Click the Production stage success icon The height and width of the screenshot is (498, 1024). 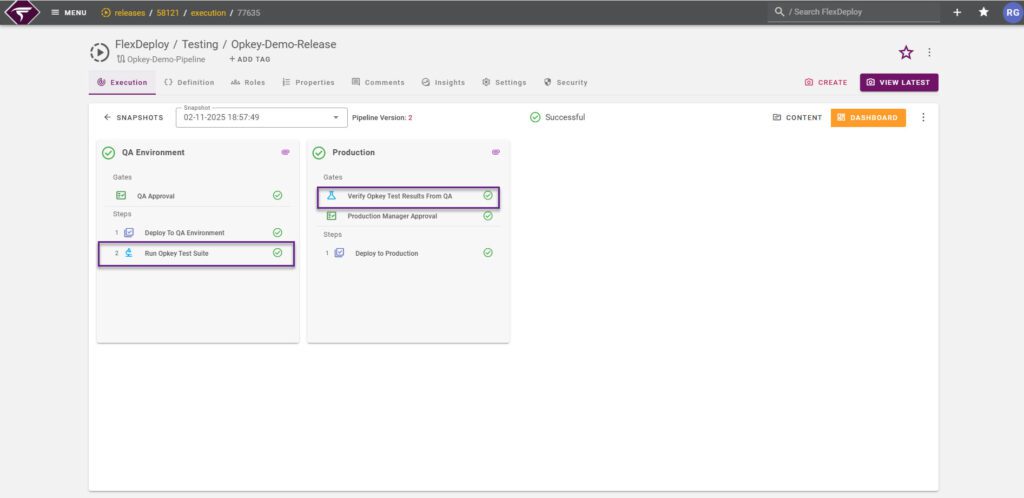(319, 153)
